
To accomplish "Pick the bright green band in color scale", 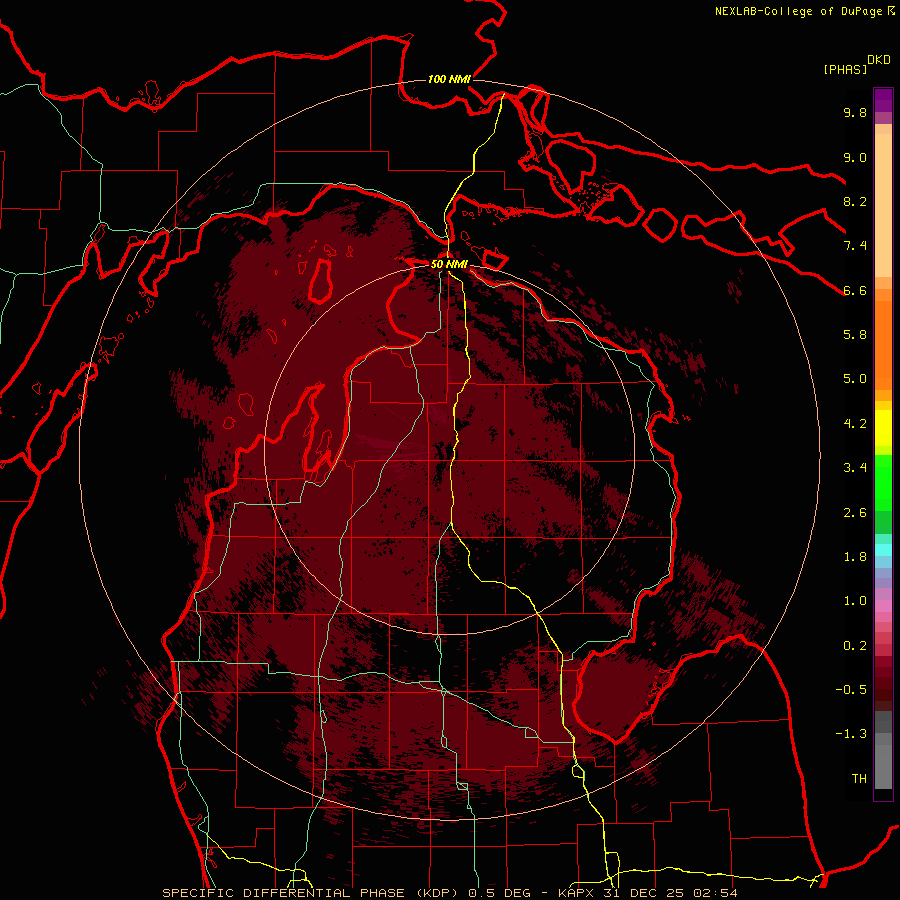I will (883, 484).
